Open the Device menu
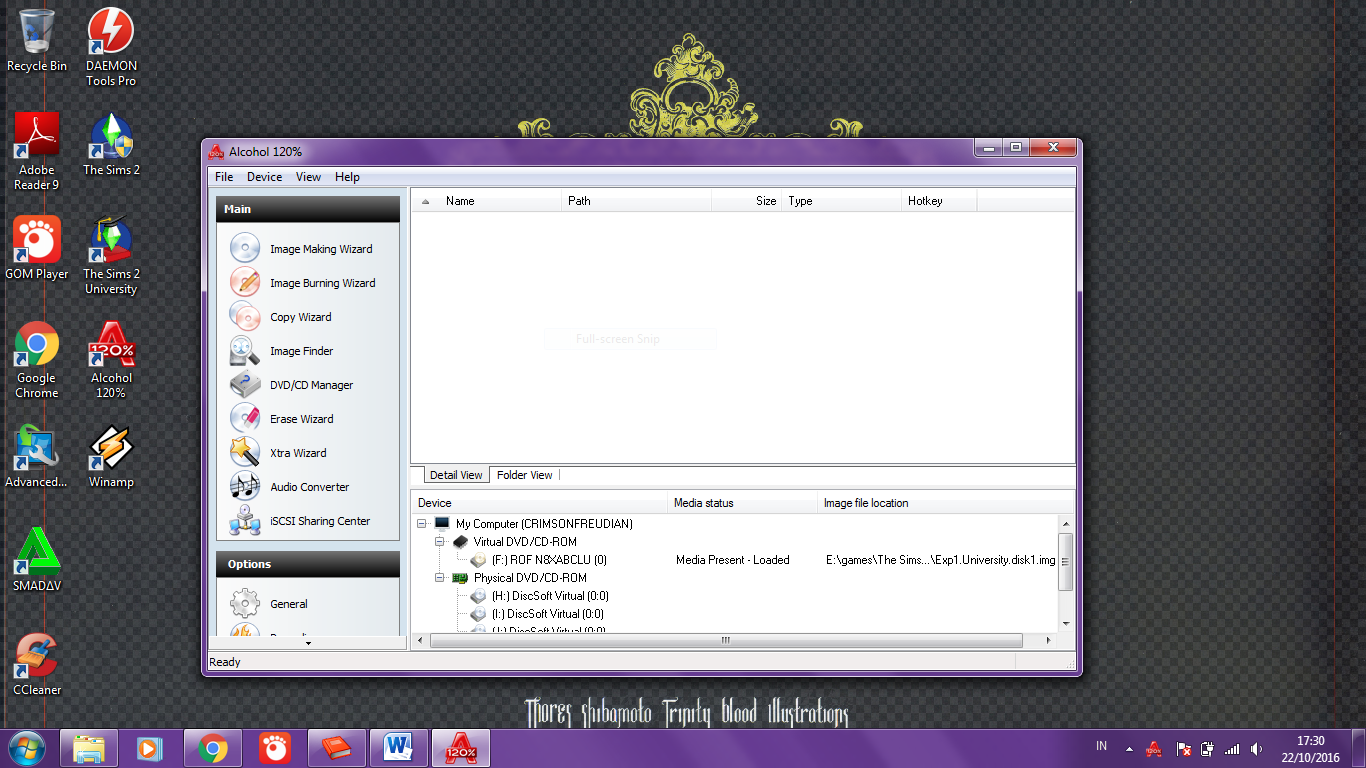 pyautogui.click(x=265, y=177)
